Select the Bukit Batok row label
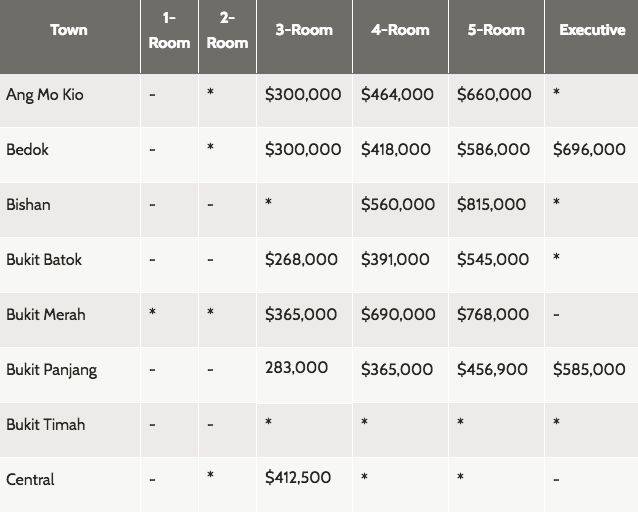Viewport: 638px width, 512px height. point(44,260)
